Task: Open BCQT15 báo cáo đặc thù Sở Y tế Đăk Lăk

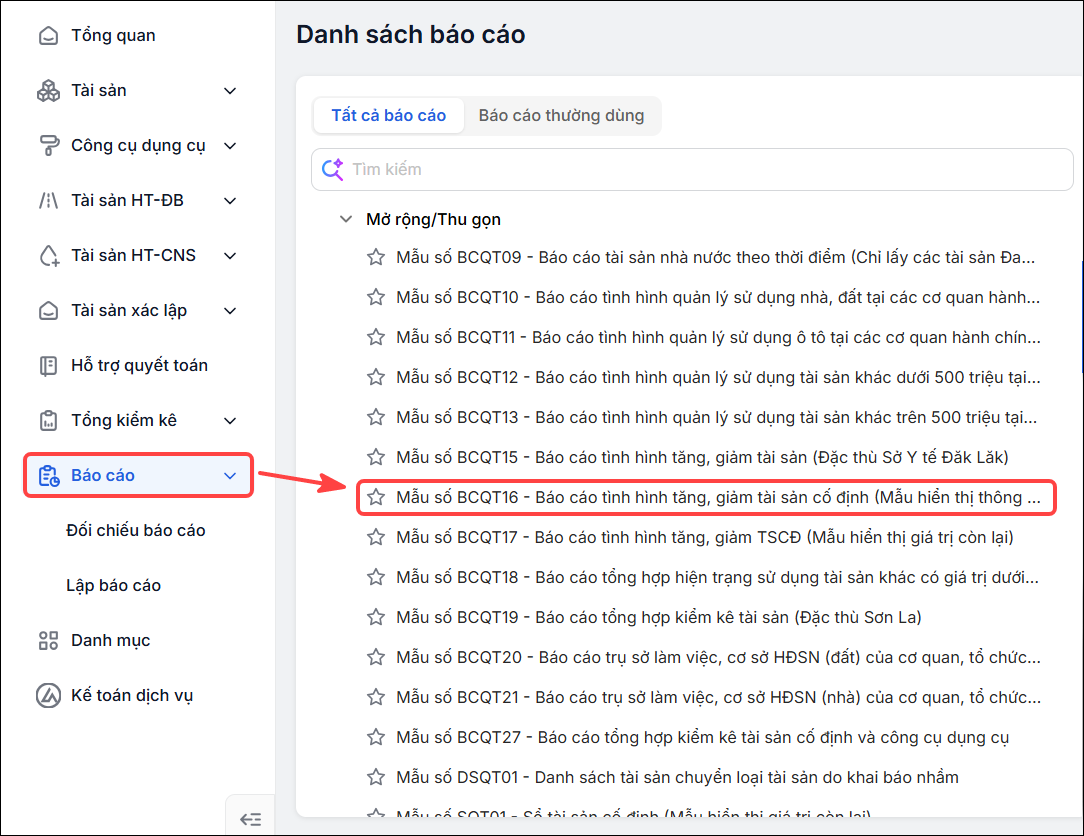Action: click(702, 457)
